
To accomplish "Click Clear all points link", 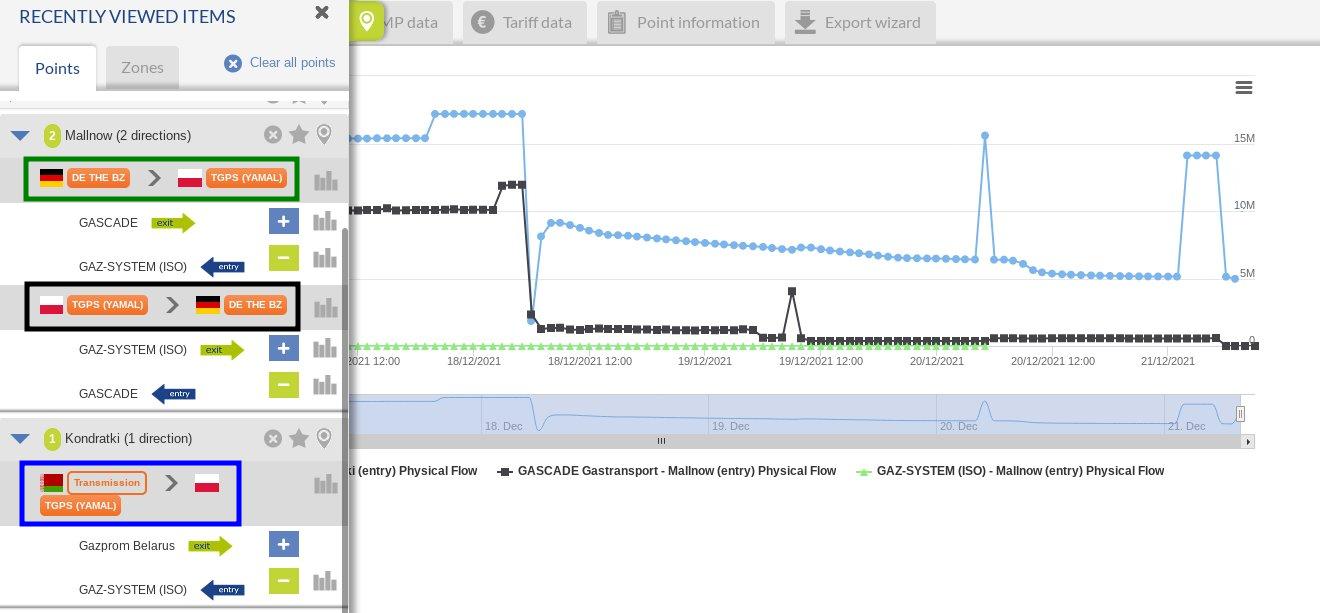I will click(280, 63).
